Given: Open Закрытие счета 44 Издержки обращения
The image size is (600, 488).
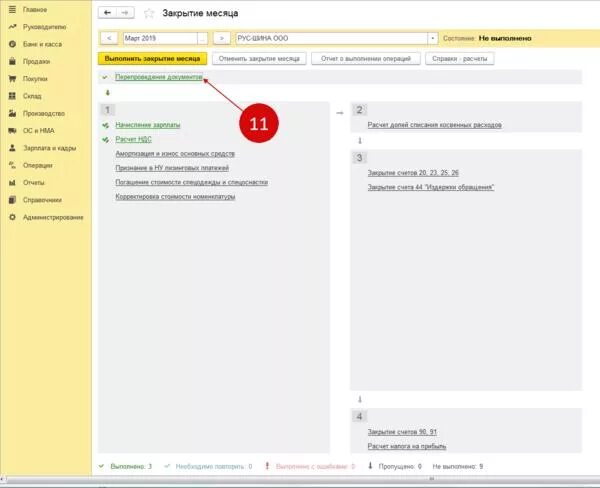Looking at the screenshot, I should [x=431, y=187].
